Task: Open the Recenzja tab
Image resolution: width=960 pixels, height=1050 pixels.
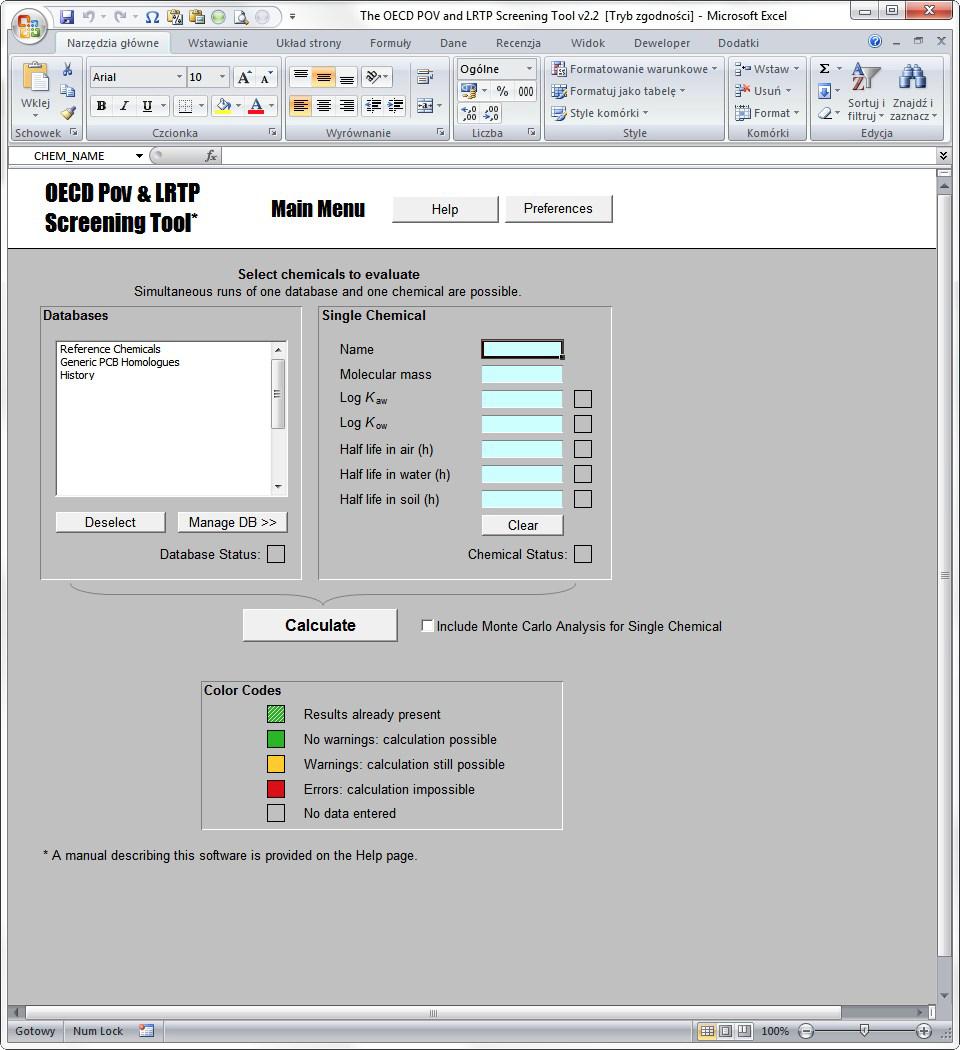Action: click(518, 43)
